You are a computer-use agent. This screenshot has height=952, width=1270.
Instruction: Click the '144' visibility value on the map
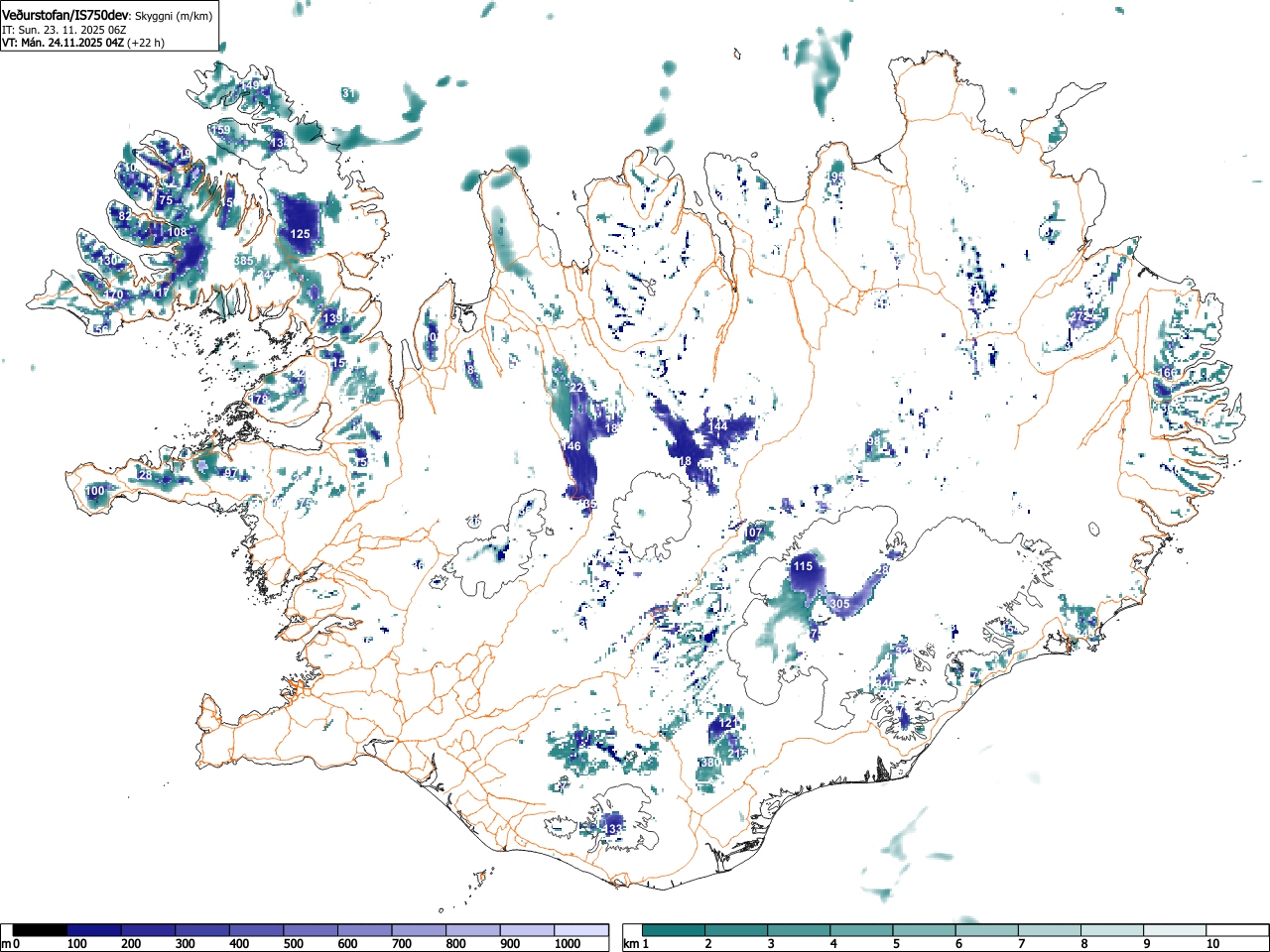pos(718,425)
